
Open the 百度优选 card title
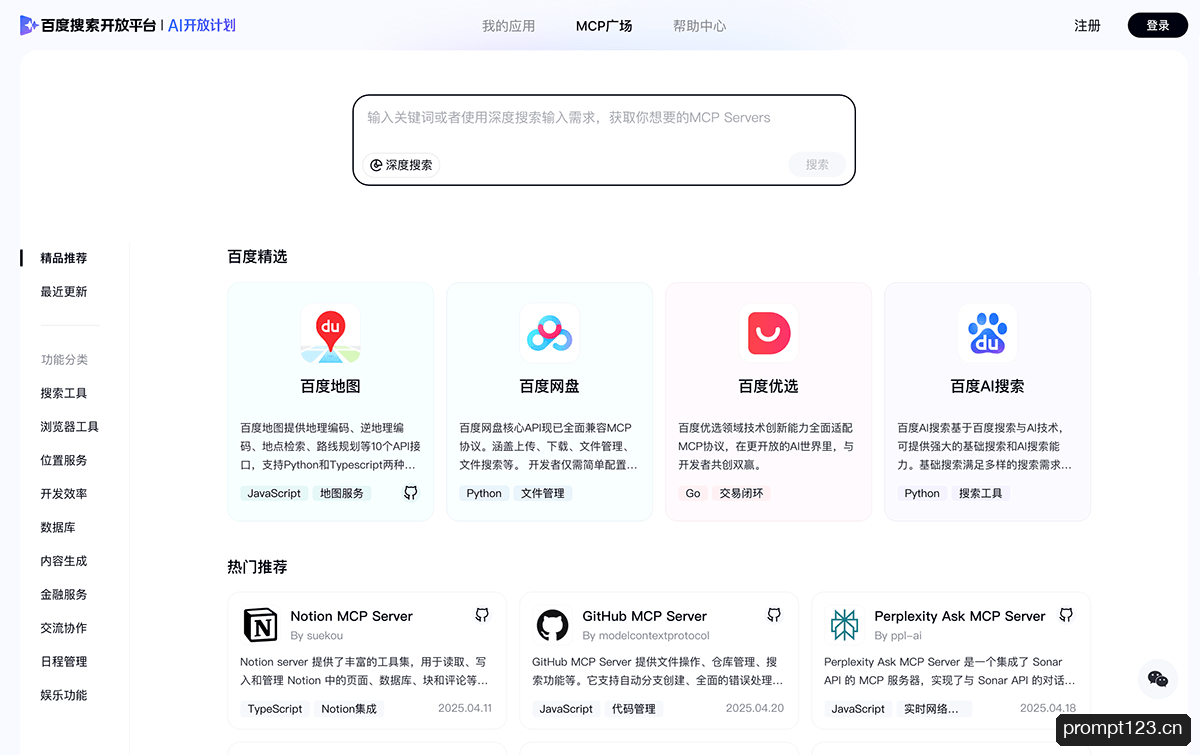pos(768,386)
